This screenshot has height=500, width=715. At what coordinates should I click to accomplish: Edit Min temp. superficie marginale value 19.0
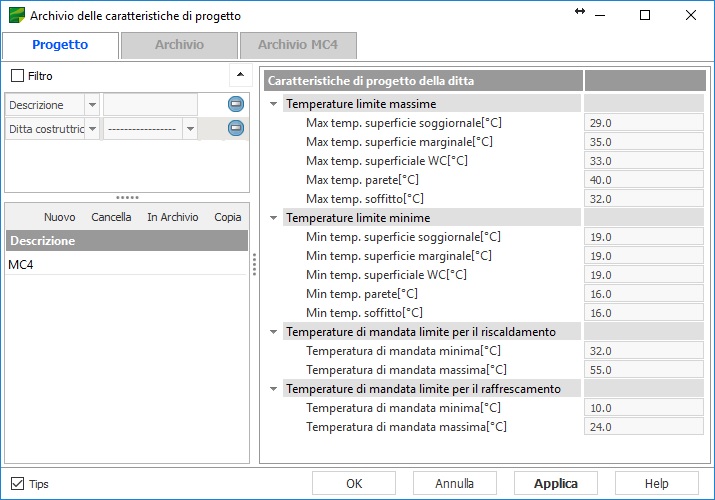click(643, 256)
